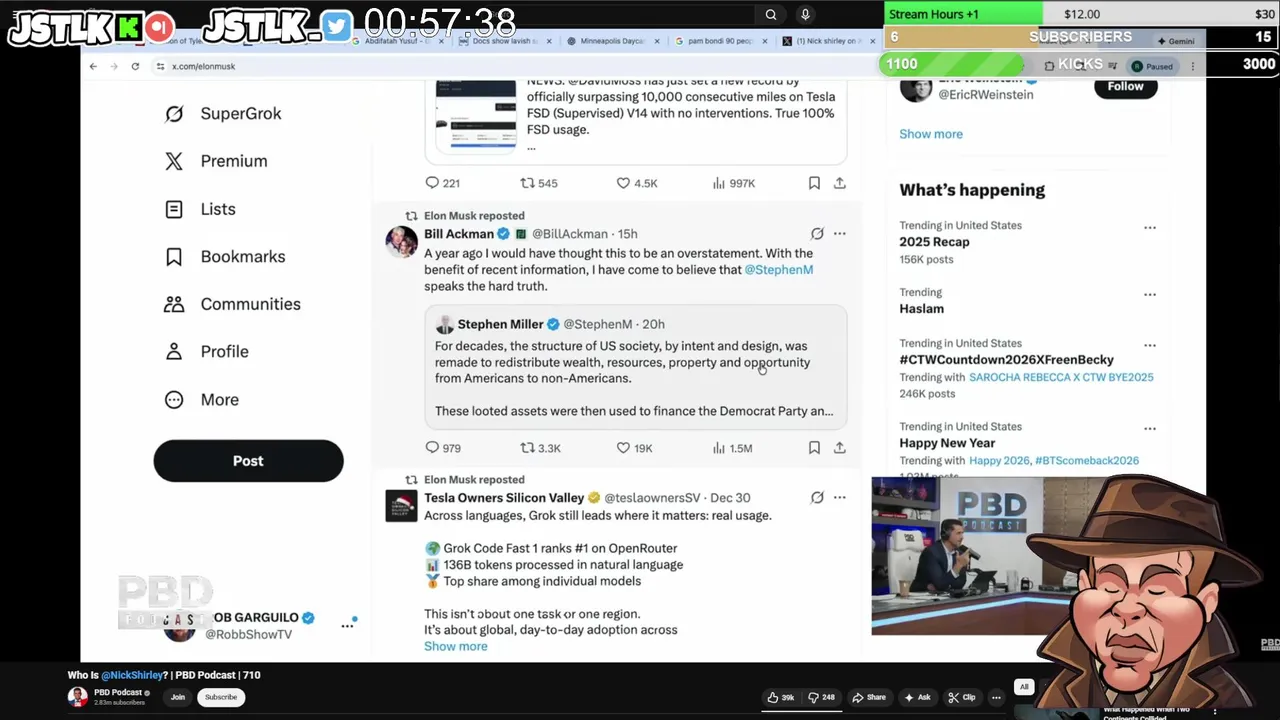The image size is (1280, 720).
Task: Join the PBD Podcast channel
Action: point(178,697)
